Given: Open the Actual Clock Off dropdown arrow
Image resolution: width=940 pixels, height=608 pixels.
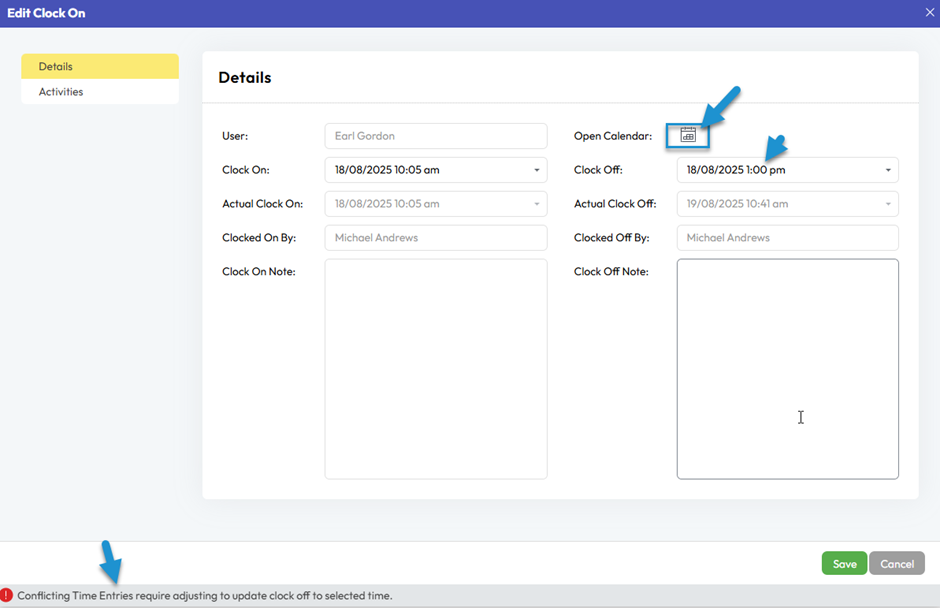Looking at the screenshot, I should click(888, 204).
